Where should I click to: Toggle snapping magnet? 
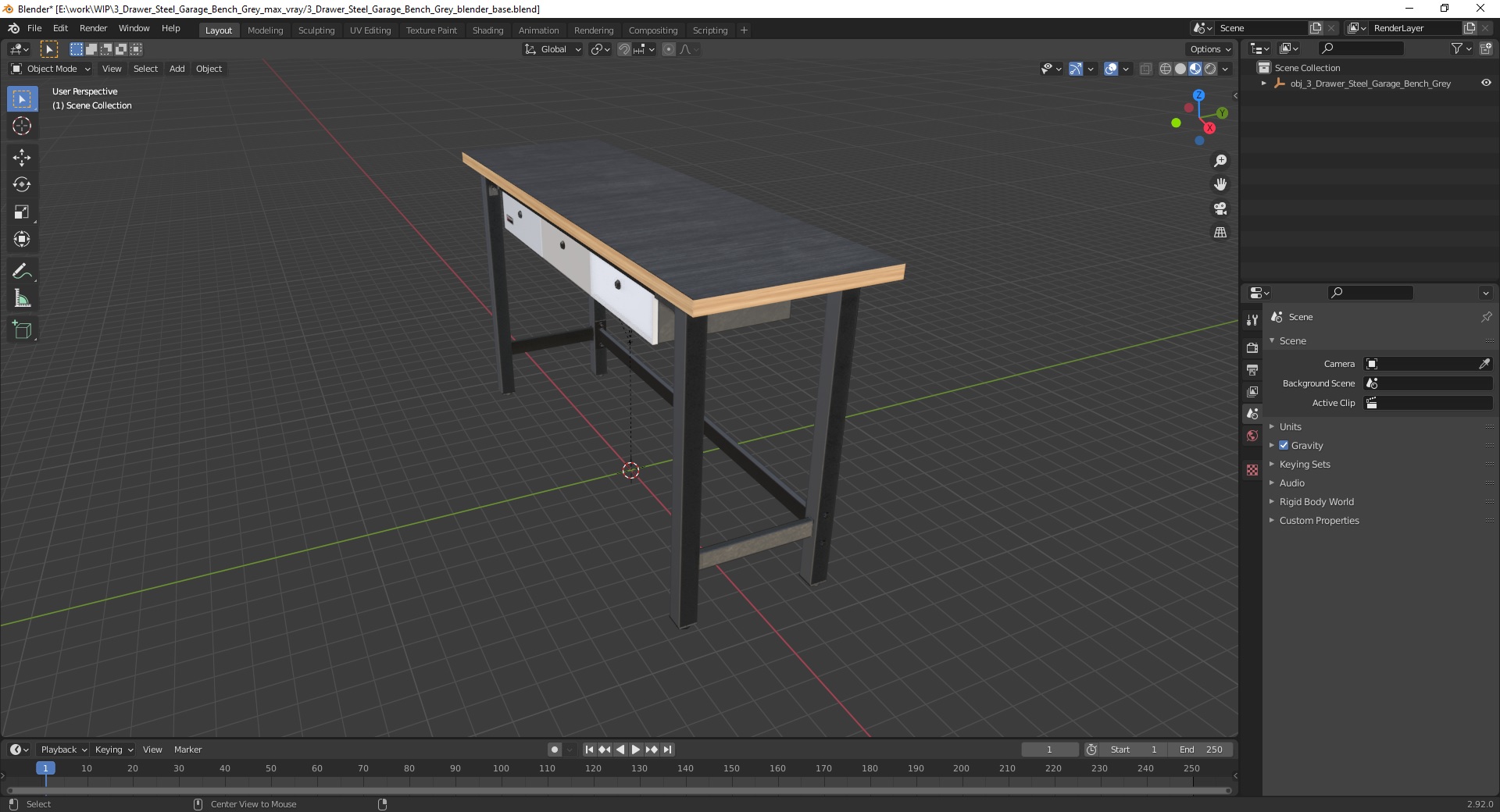pos(623,49)
